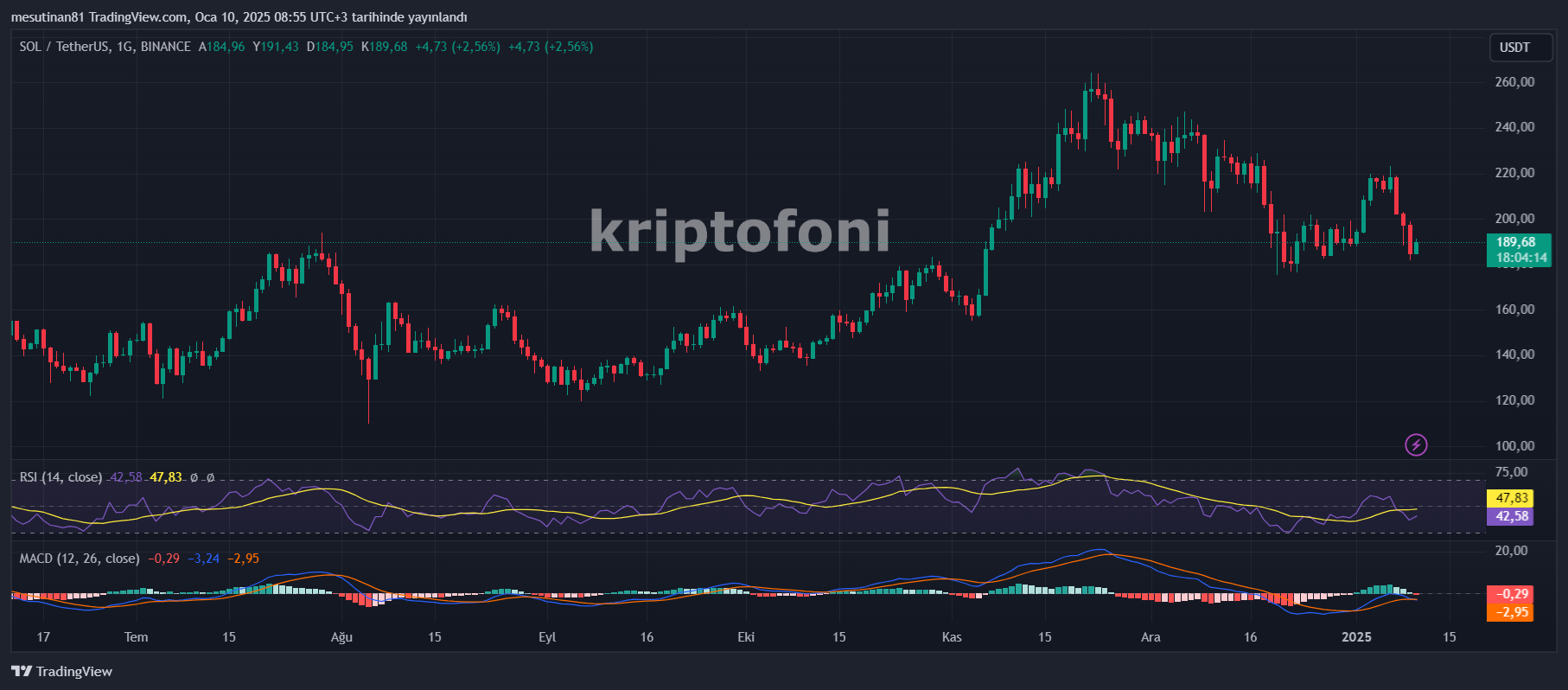Click the mesutinan81 TradingView.com header text
This screenshot has width=1568, height=690.
point(239,17)
